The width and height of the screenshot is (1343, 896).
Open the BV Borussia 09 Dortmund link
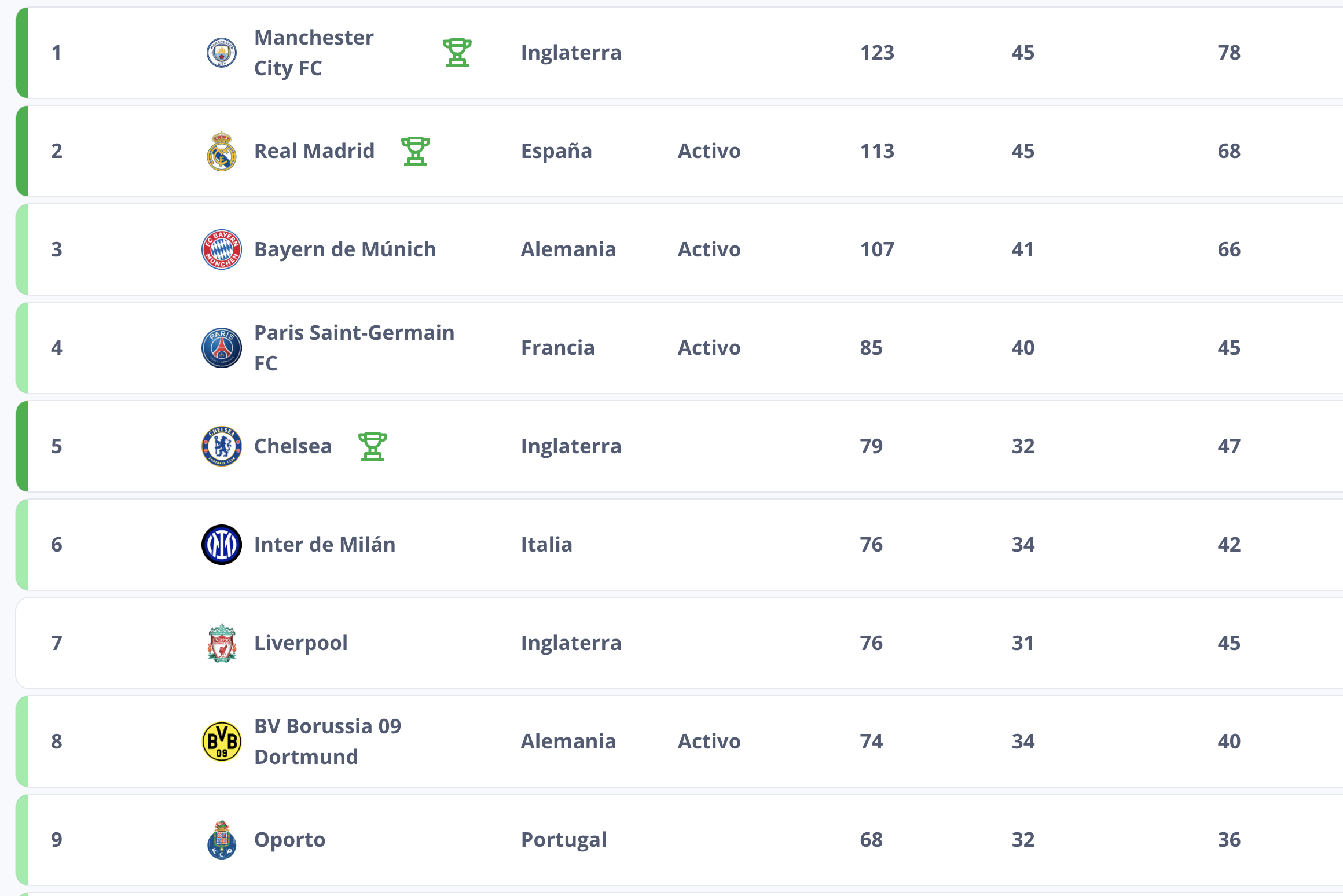pos(328,741)
